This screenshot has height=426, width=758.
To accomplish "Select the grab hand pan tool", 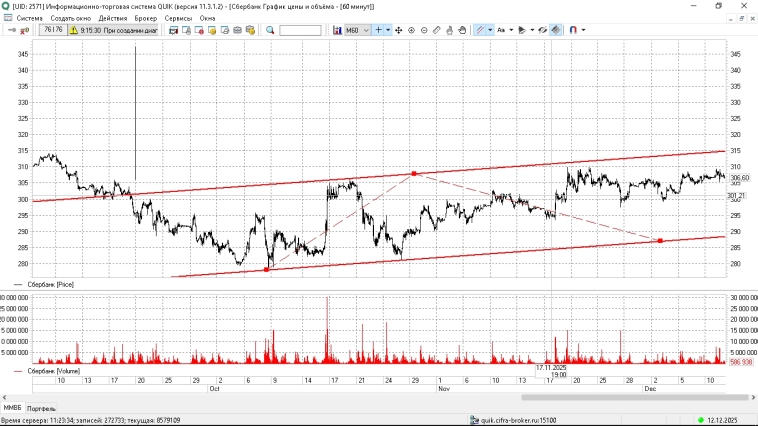I will pyautogui.click(x=460, y=30).
